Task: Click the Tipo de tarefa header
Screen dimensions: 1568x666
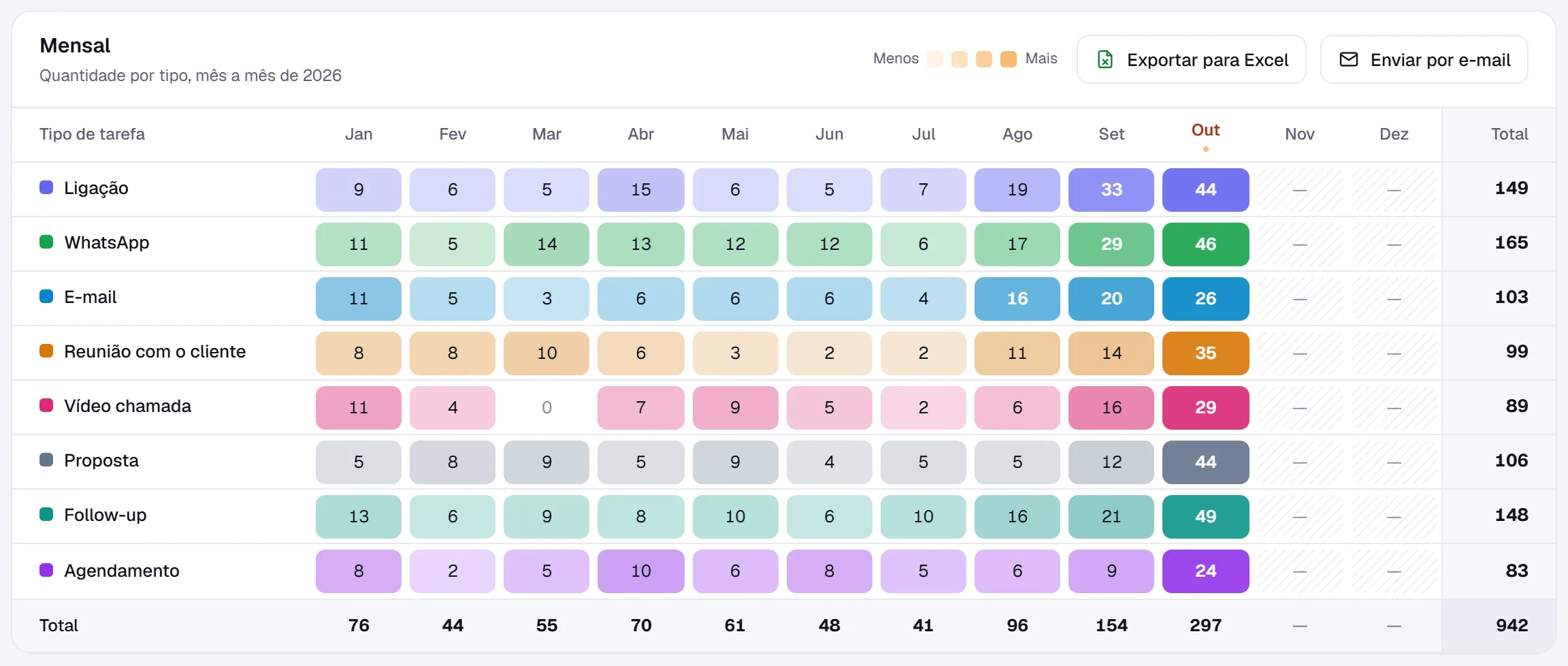Action: click(x=92, y=134)
